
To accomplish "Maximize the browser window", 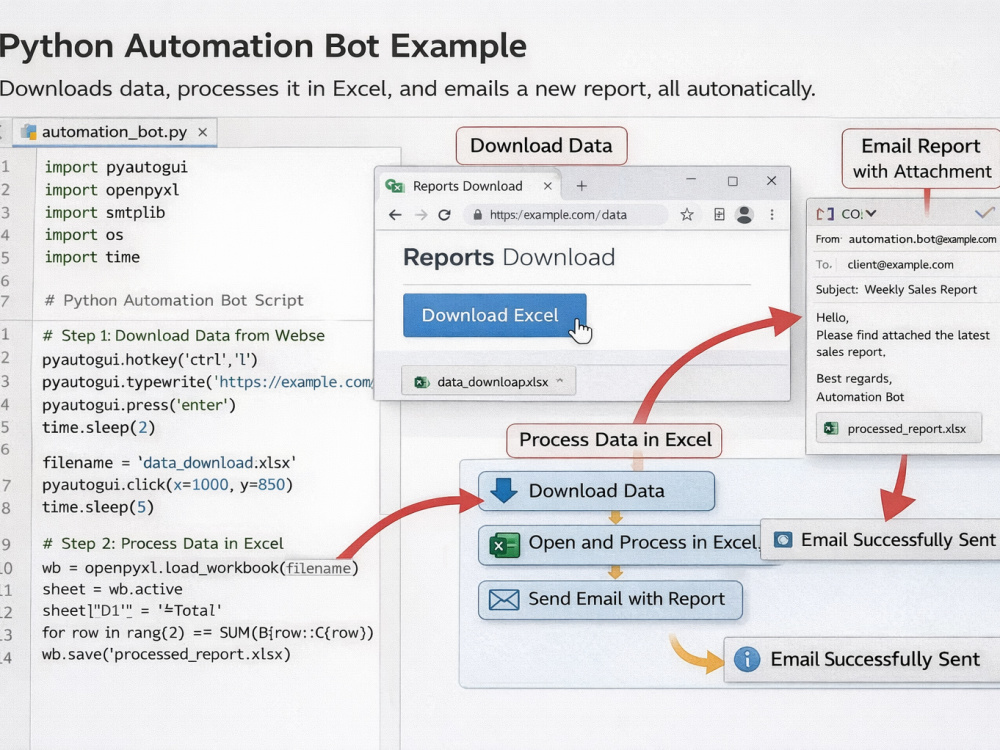I will point(732,181).
